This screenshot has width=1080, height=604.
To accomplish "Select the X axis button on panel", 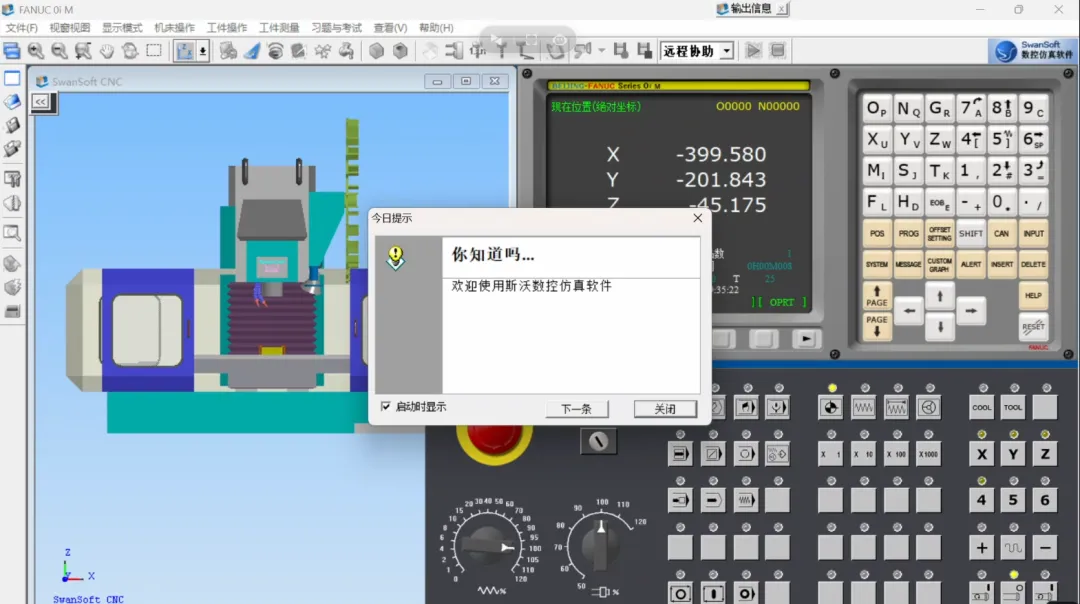I will tap(982, 455).
